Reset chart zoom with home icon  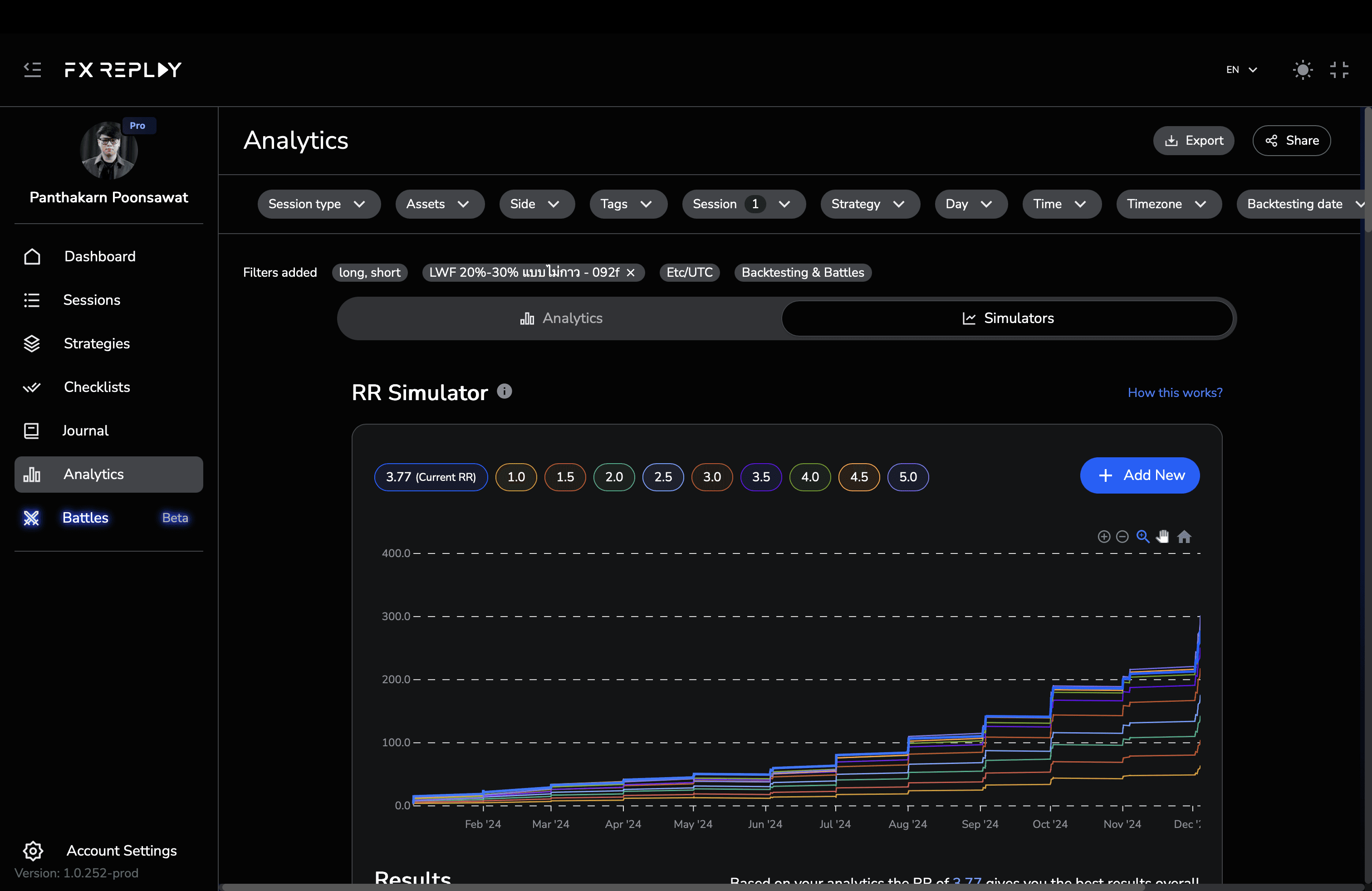pyautogui.click(x=1184, y=537)
